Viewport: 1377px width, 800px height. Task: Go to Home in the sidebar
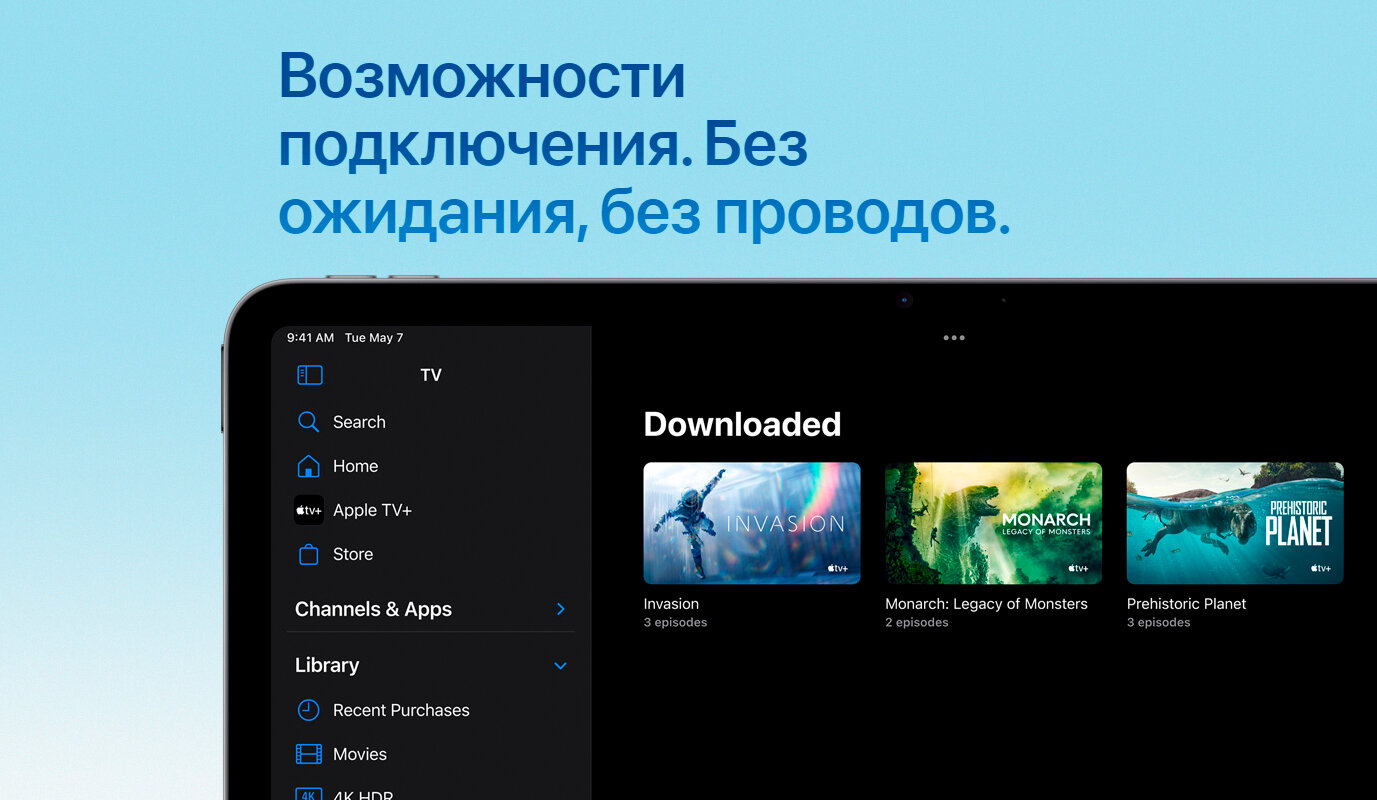pyautogui.click(x=355, y=466)
